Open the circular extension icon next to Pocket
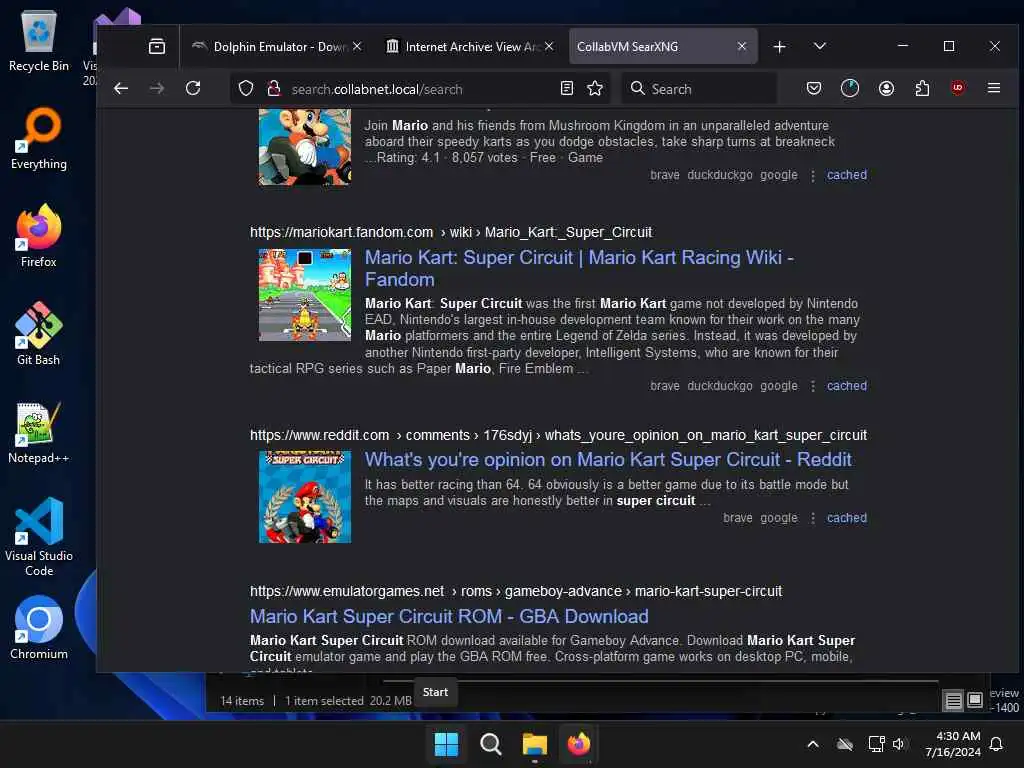Screen dimensions: 1024x768 tap(850, 88)
